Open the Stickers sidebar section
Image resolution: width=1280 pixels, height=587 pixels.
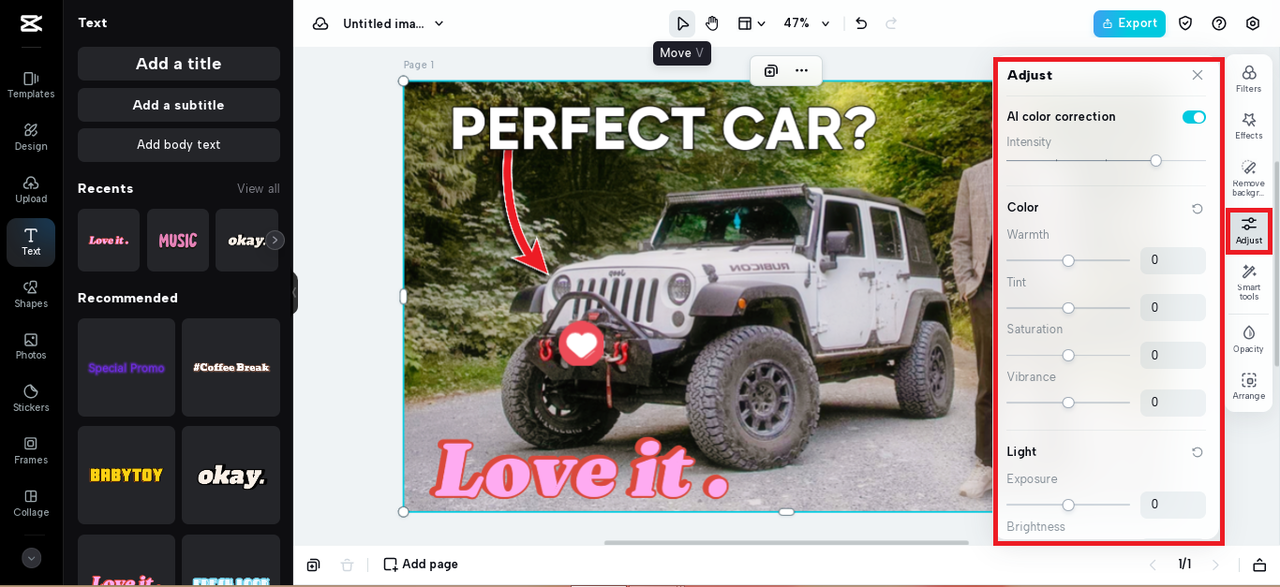pyautogui.click(x=31, y=398)
